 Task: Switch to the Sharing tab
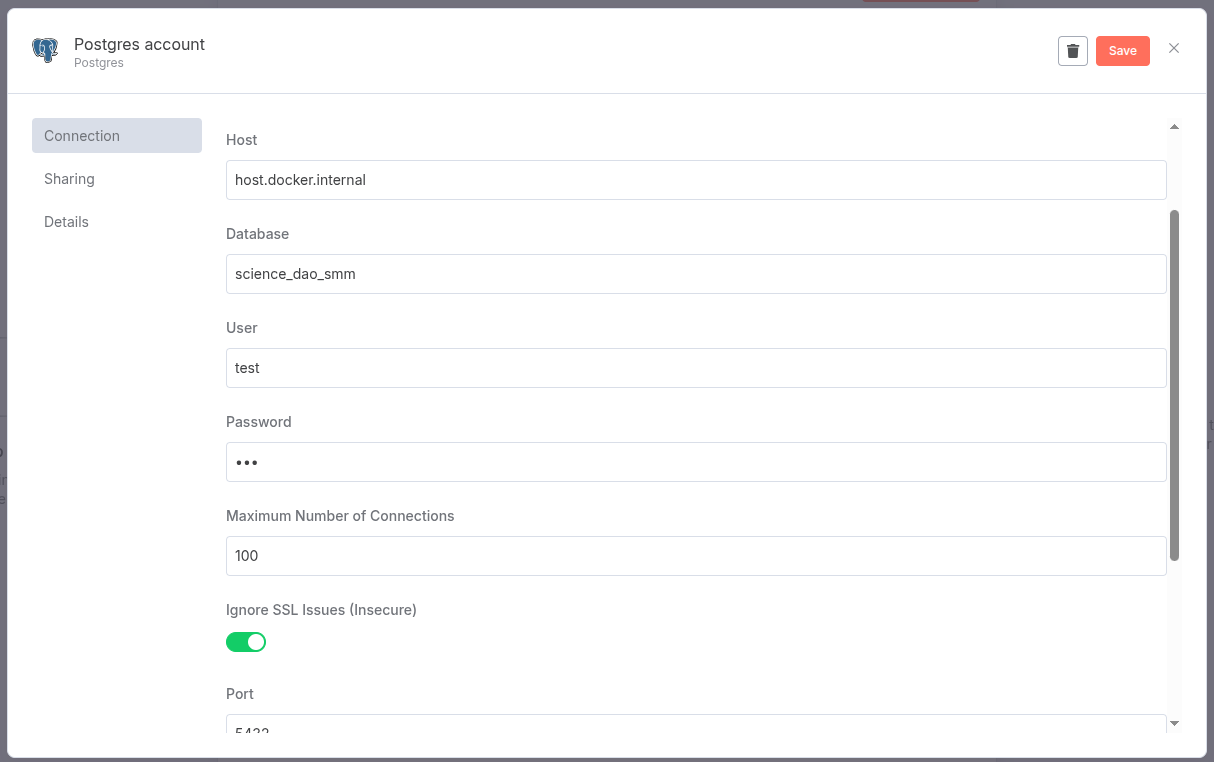tap(70, 179)
